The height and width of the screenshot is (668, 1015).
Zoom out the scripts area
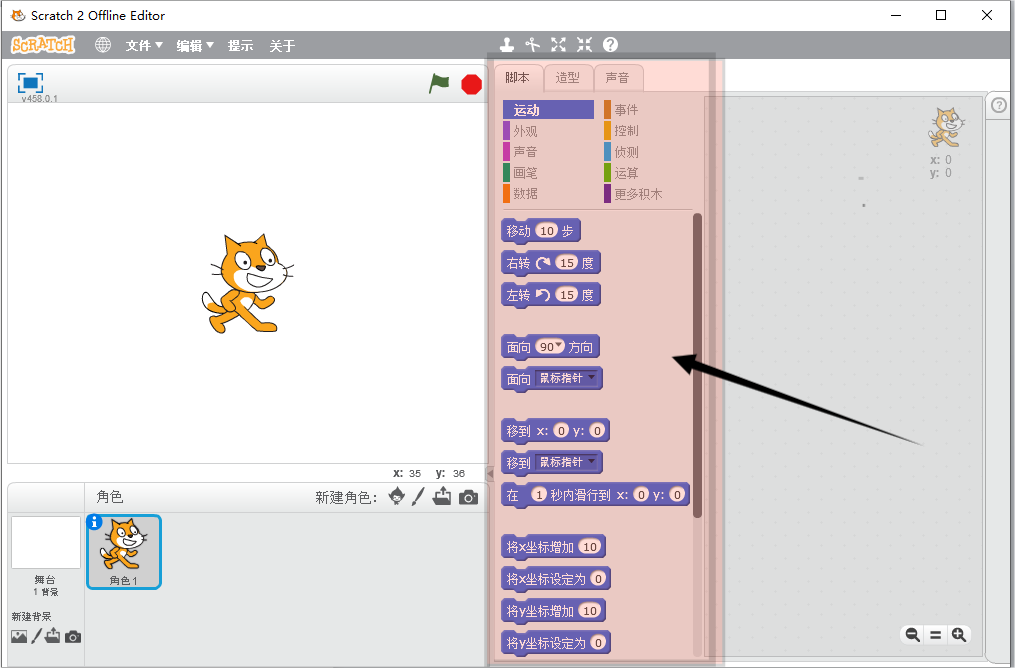913,635
